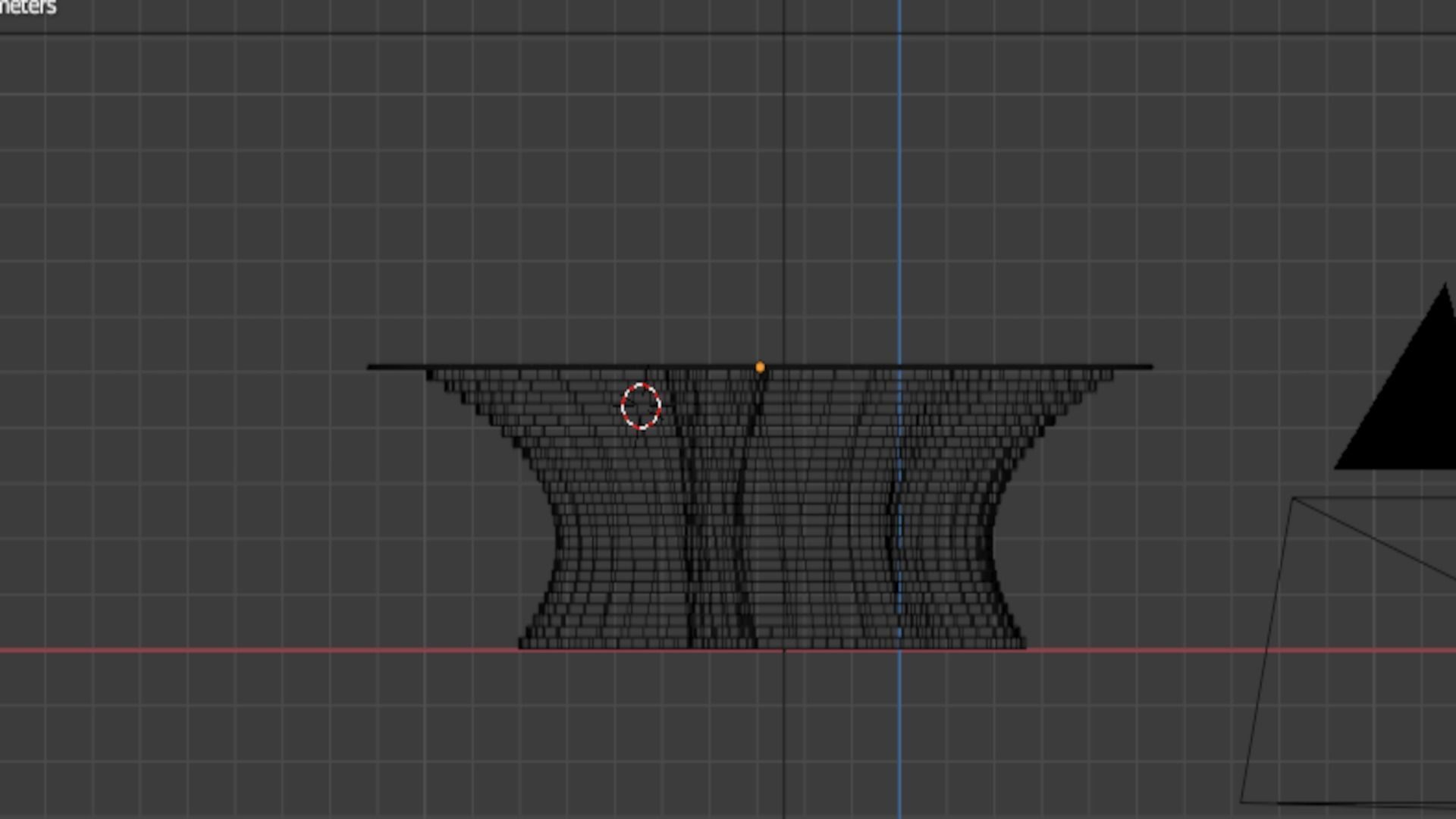Click the orange object origin dot
Image resolution: width=1456 pixels, height=819 pixels.
[x=760, y=368]
